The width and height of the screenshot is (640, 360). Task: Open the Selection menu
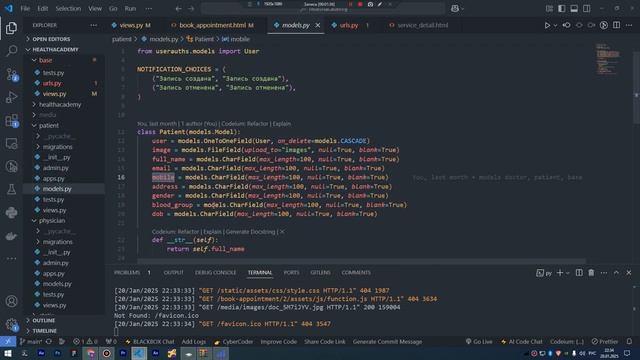pyautogui.click(x=68, y=9)
